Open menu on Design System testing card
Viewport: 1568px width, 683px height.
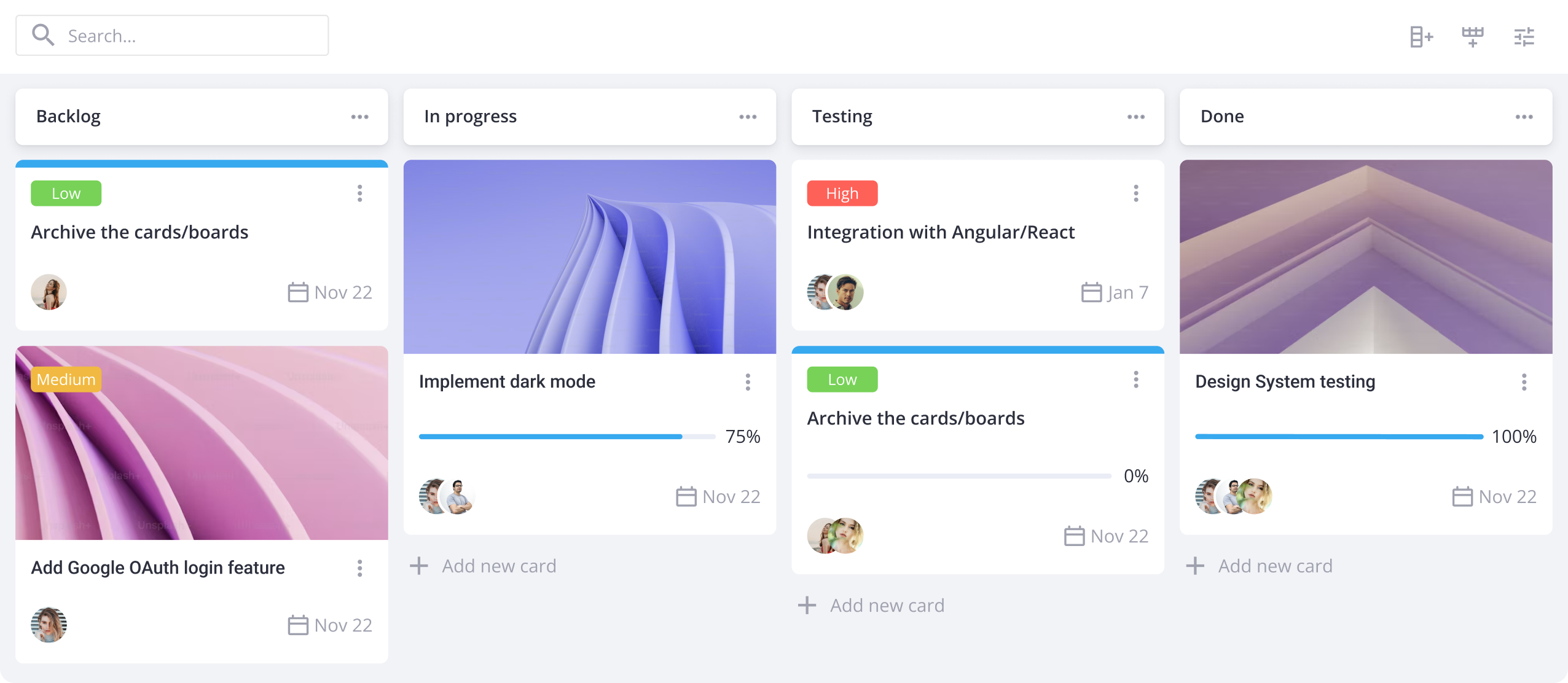1524,382
